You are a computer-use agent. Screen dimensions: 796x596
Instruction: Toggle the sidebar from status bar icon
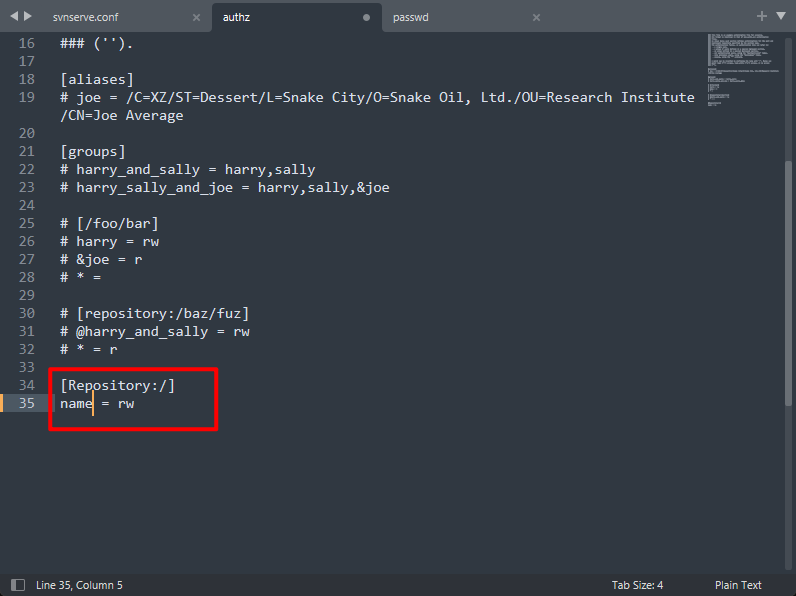[x=17, y=585]
